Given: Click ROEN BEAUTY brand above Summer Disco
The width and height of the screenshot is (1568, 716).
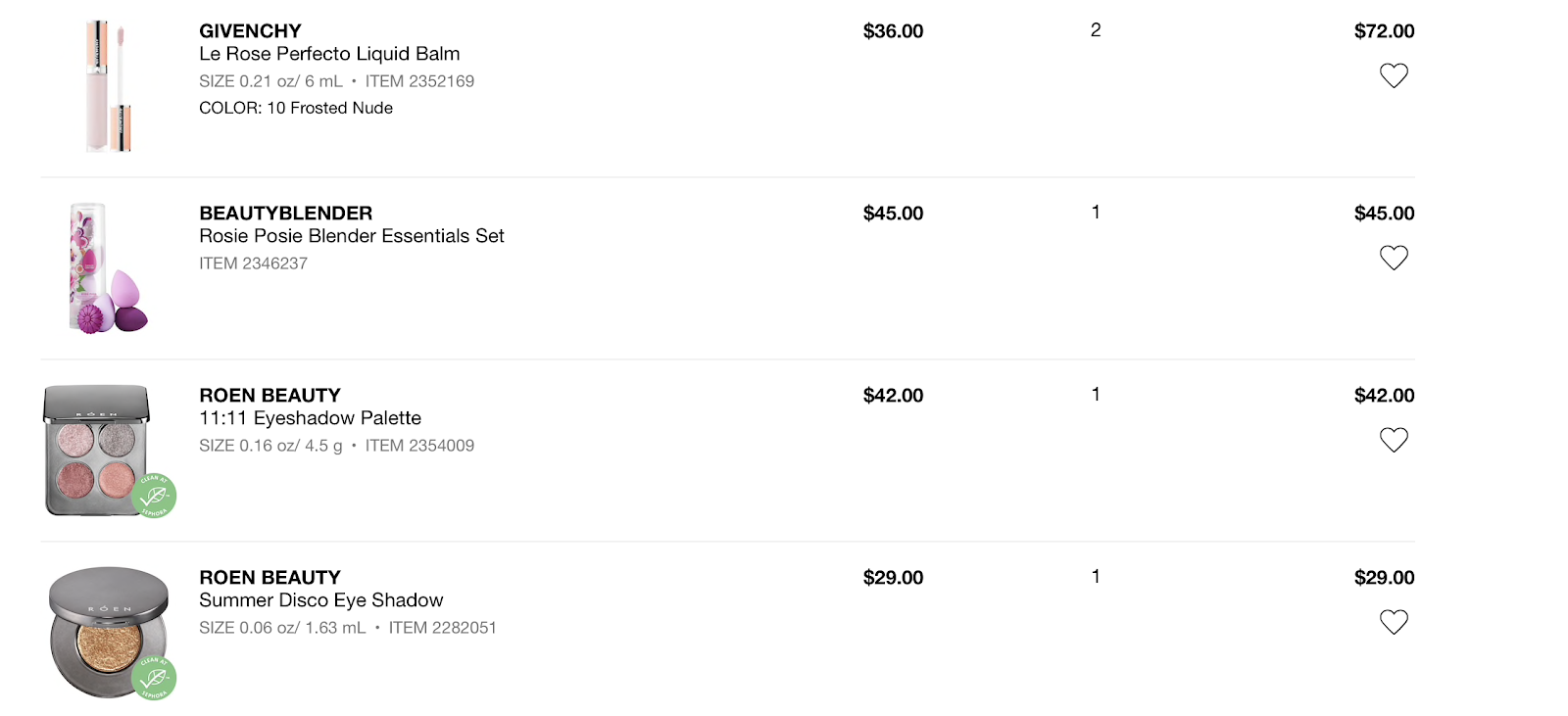Looking at the screenshot, I should pos(269,578).
